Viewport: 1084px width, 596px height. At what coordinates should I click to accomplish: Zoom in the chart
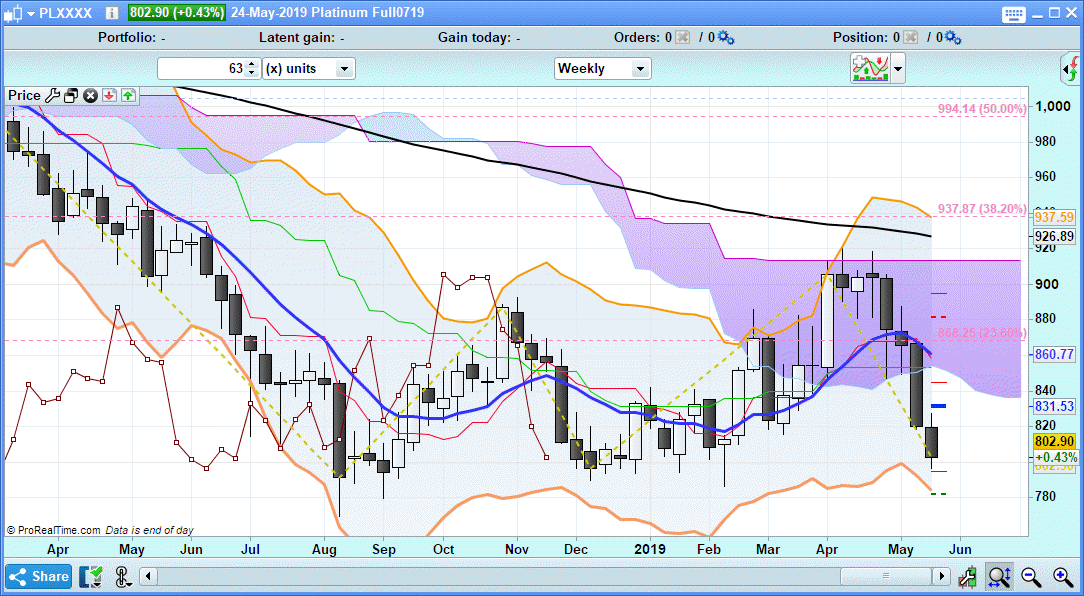pyautogui.click(x=1063, y=576)
